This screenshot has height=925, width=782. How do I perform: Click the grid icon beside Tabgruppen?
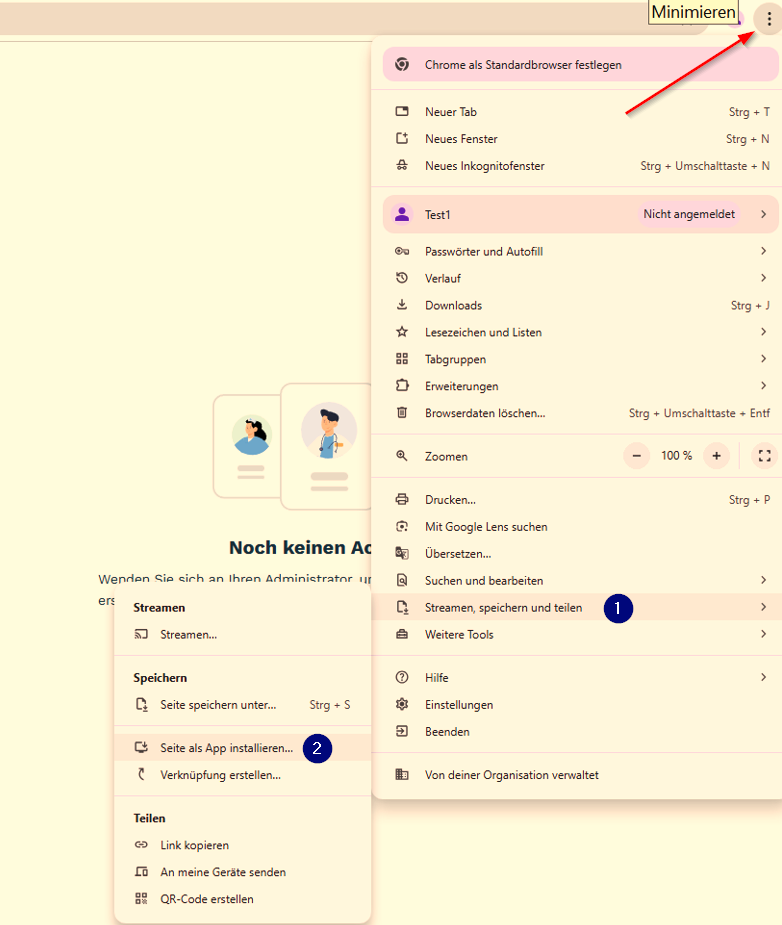point(402,359)
